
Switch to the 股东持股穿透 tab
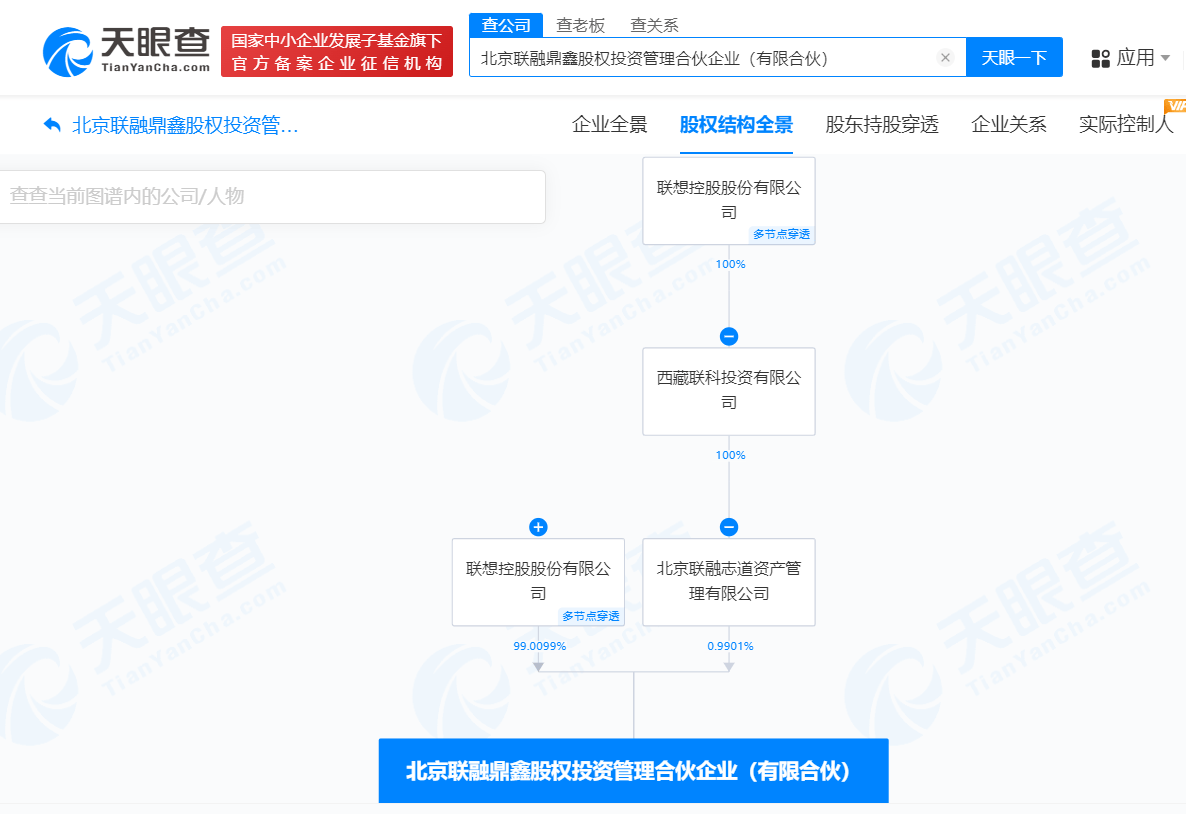(882, 125)
